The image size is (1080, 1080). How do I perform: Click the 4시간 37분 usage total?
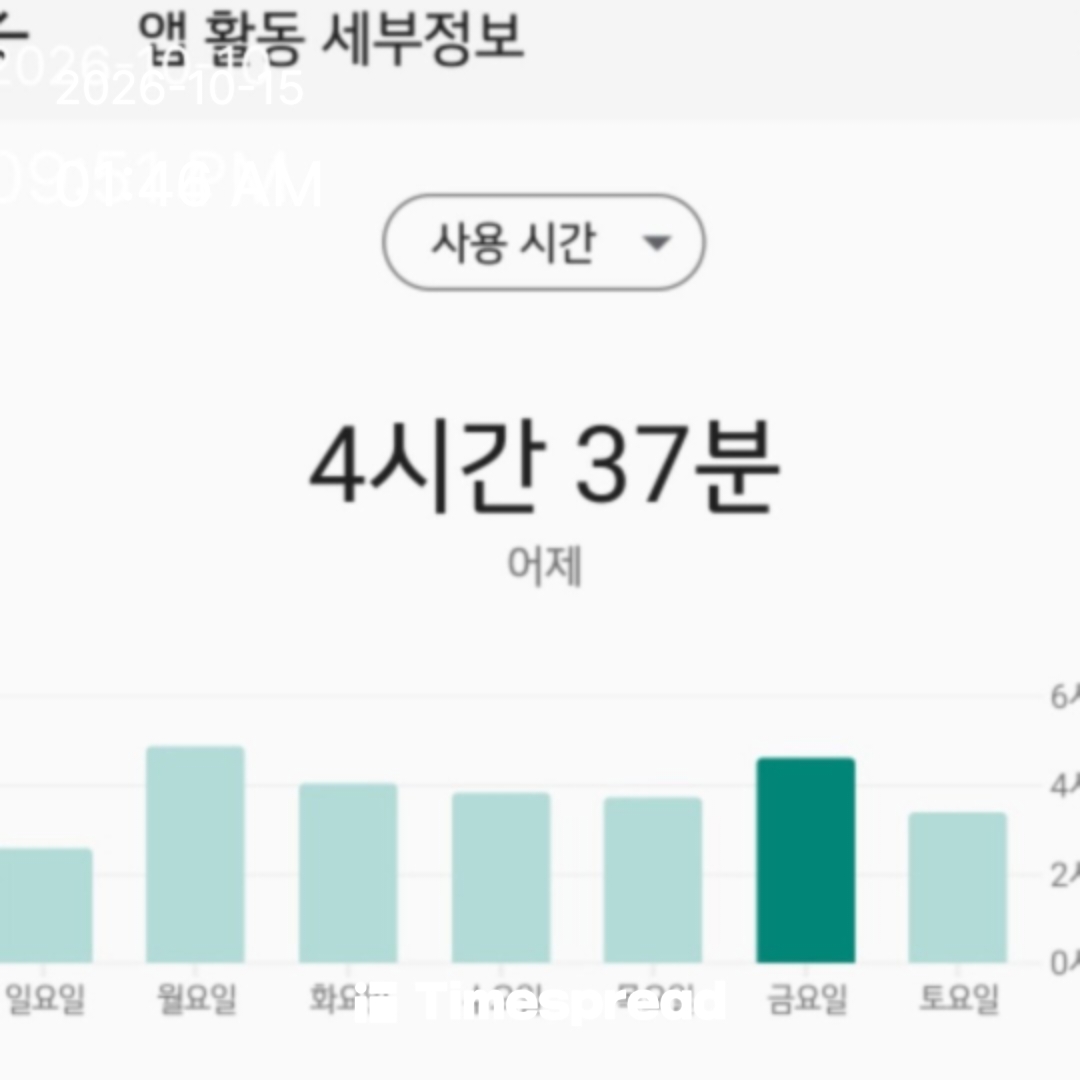pos(544,465)
